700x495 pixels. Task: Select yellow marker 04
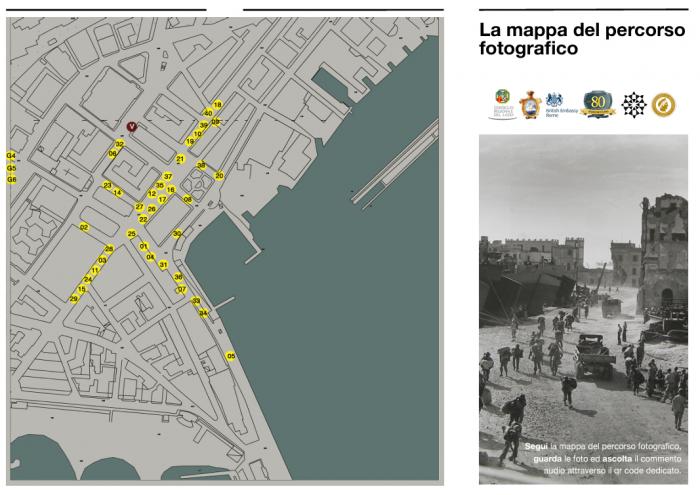(150, 257)
